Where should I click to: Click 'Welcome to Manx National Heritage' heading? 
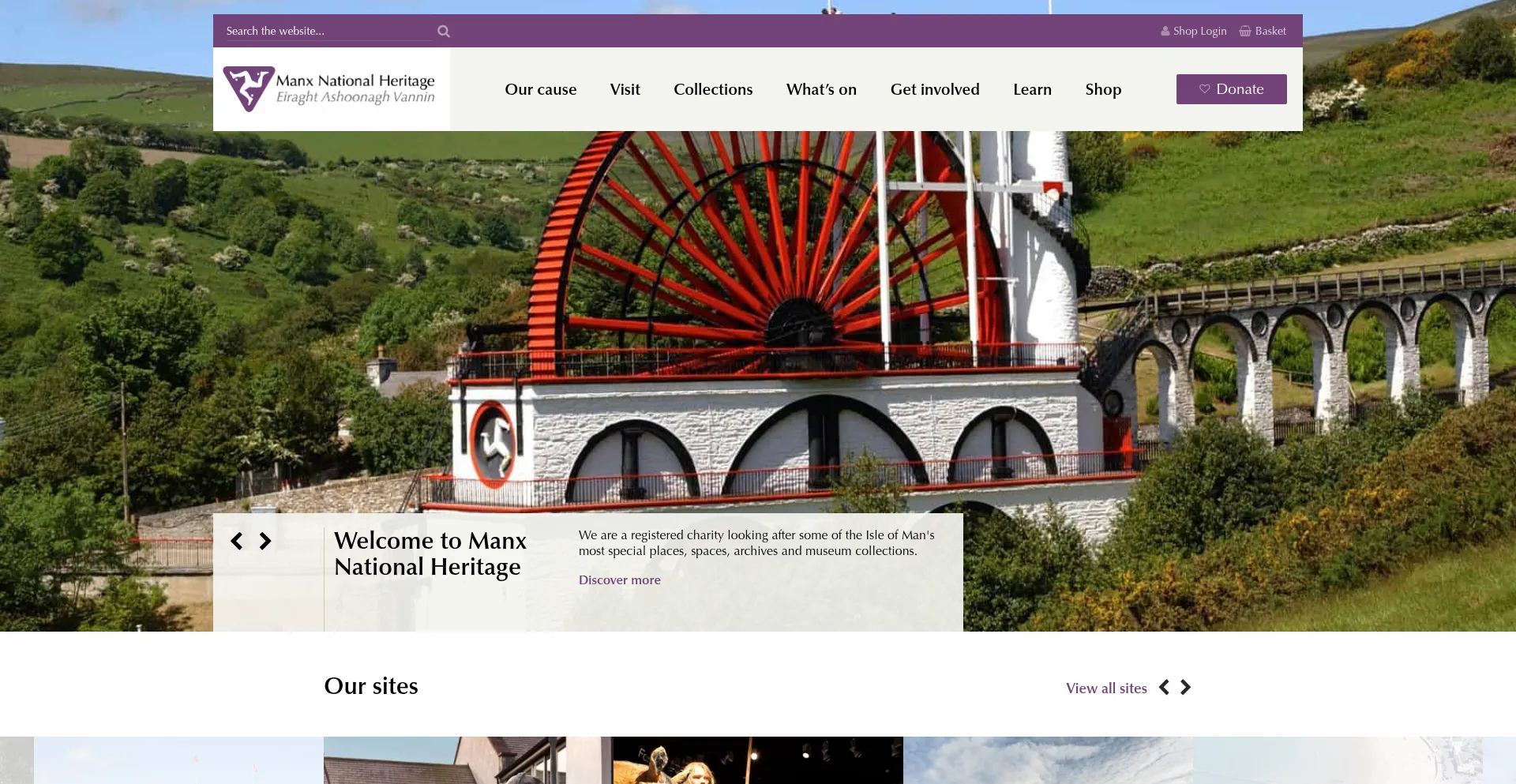click(x=430, y=553)
